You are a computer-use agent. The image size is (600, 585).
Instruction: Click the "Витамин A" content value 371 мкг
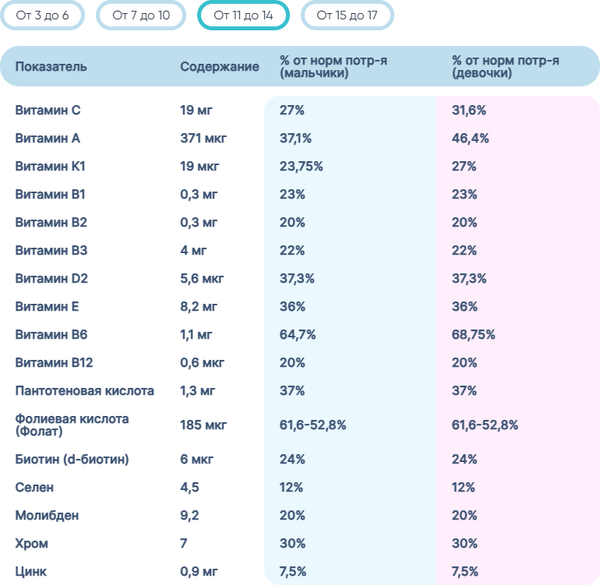pos(203,138)
